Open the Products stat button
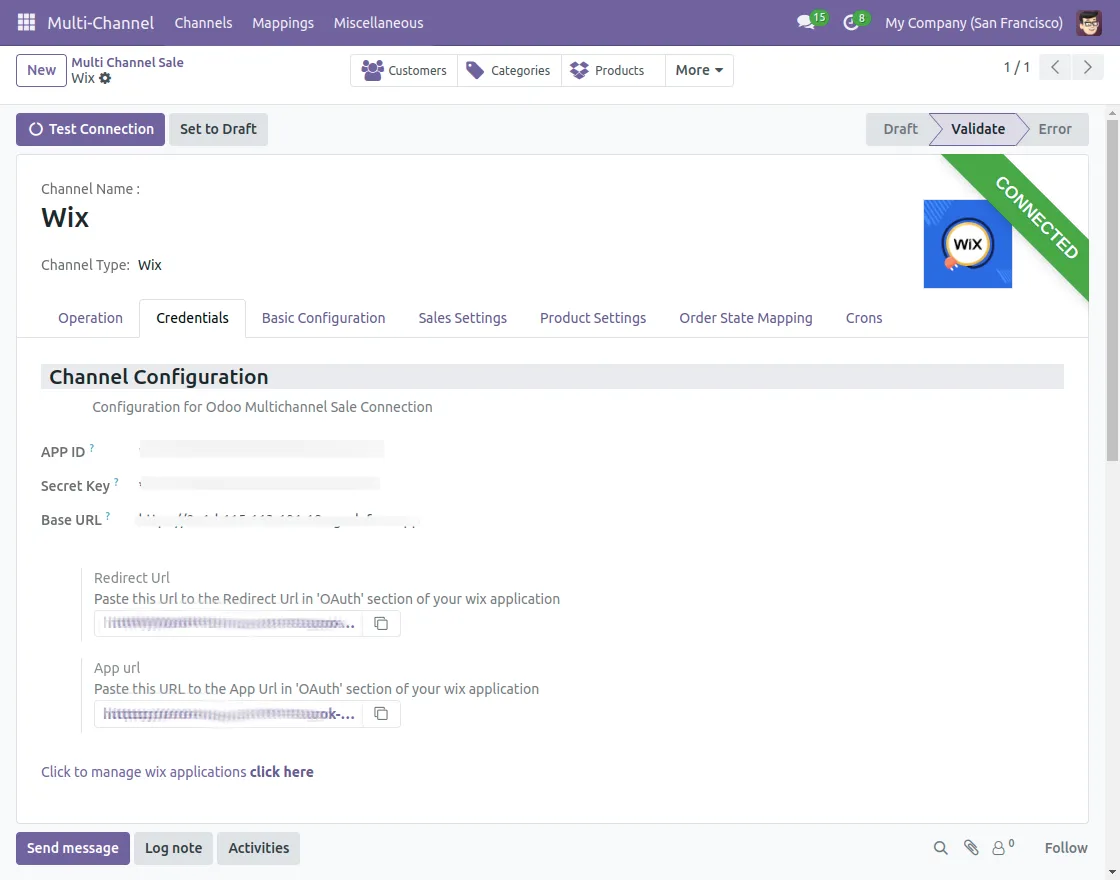The width and height of the screenshot is (1120, 880). pyautogui.click(x=614, y=70)
